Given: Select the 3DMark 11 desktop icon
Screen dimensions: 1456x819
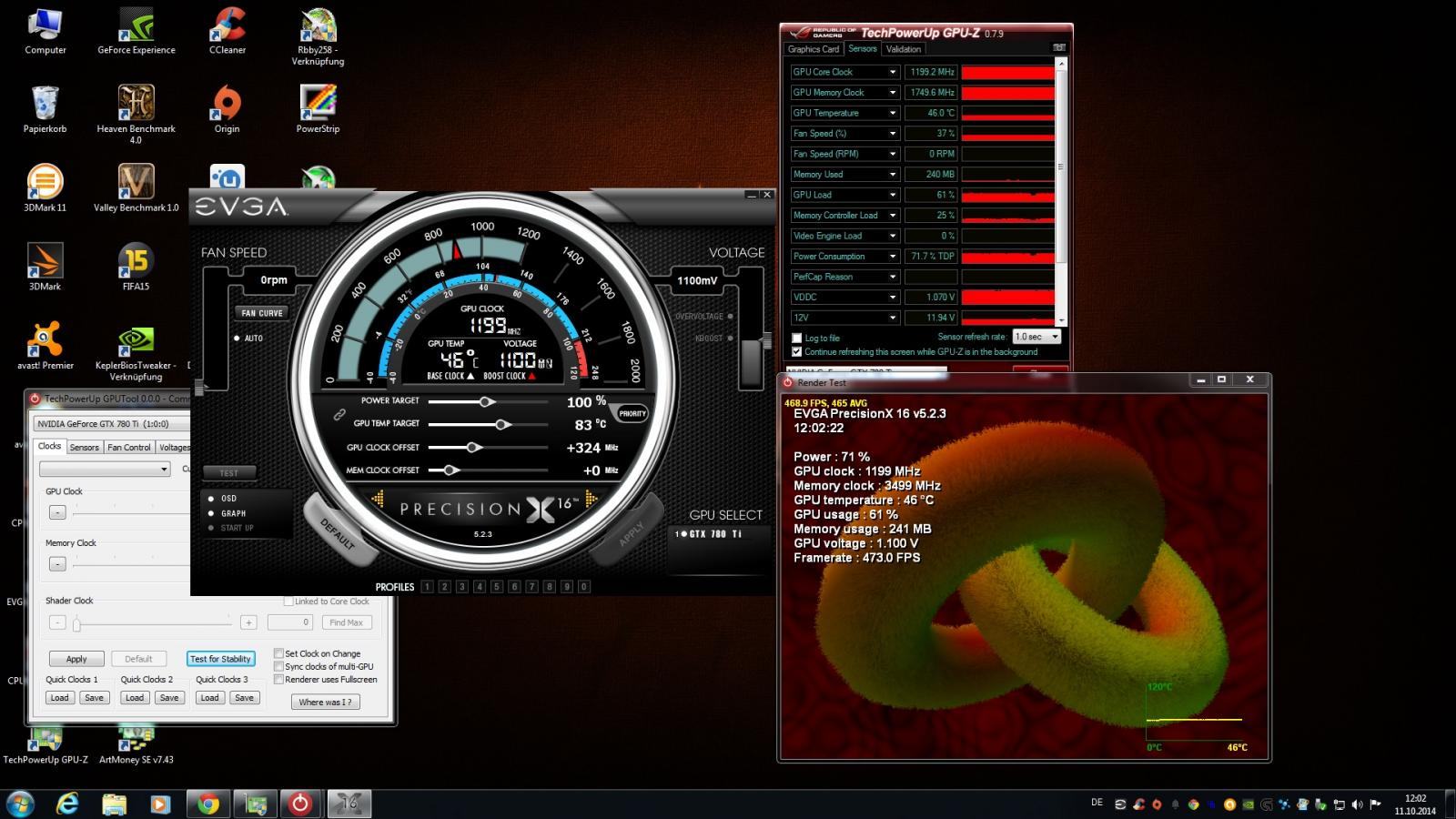Looking at the screenshot, I should 45,188.
